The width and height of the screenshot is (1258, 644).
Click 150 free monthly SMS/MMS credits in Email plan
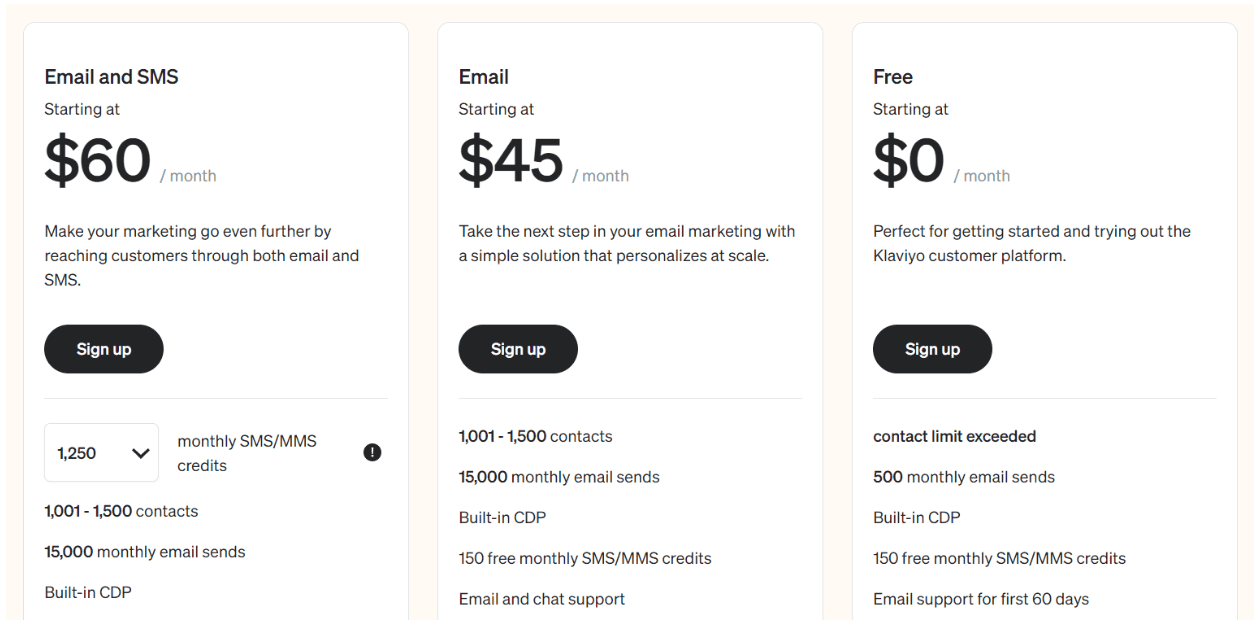(x=585, y=558)
